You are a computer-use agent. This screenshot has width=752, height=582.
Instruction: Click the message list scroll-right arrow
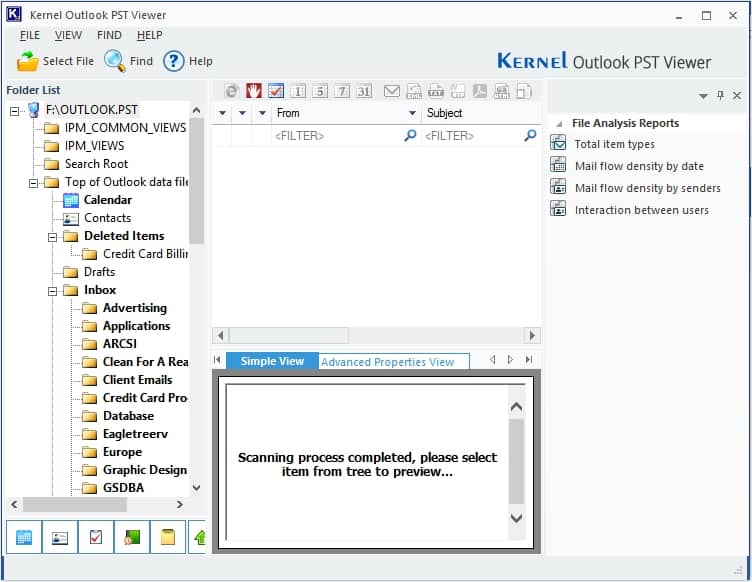click(x=532, y=335)
